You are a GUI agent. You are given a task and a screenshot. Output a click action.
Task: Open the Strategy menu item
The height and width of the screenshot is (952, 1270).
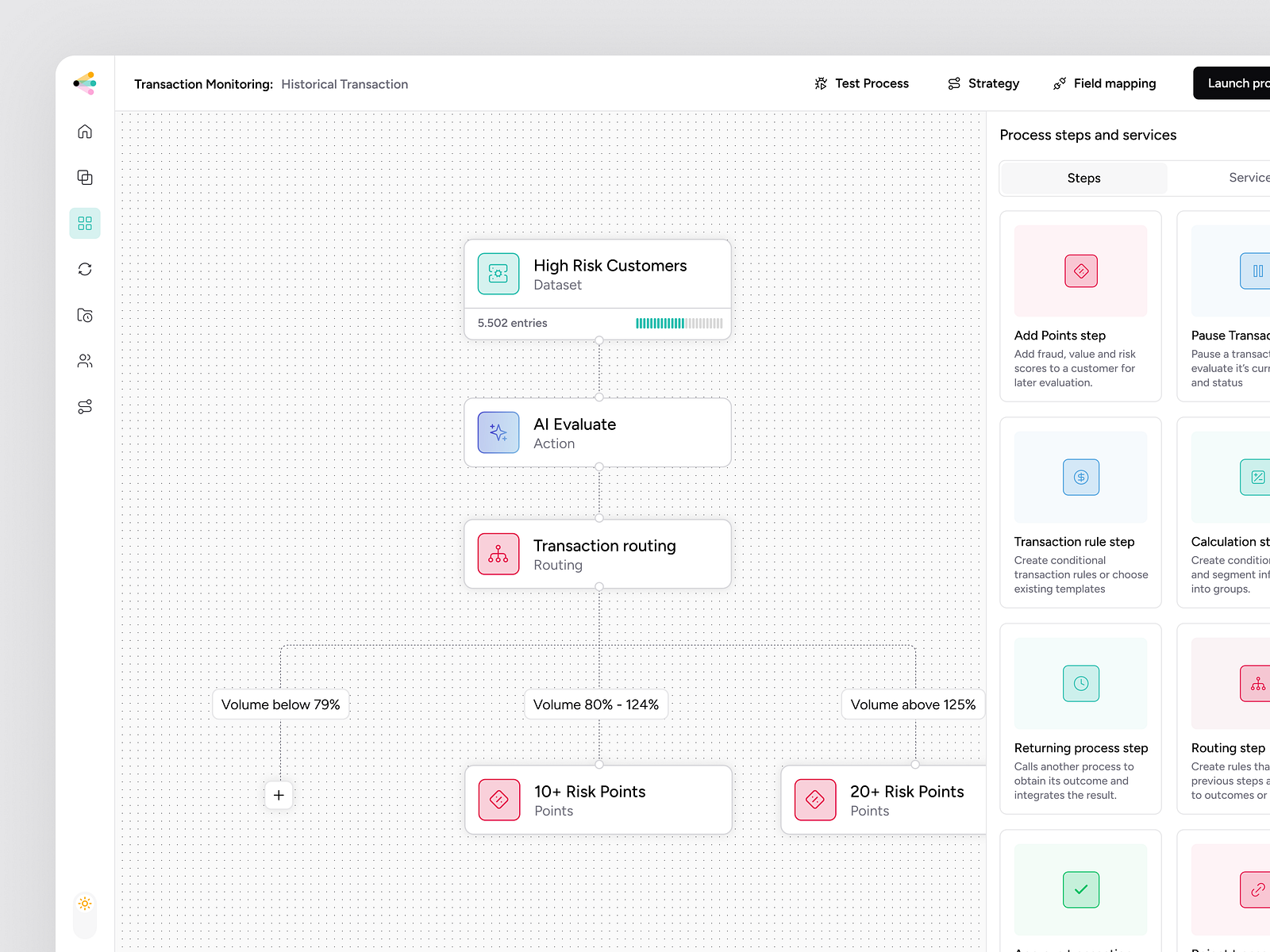click(983, 83)
